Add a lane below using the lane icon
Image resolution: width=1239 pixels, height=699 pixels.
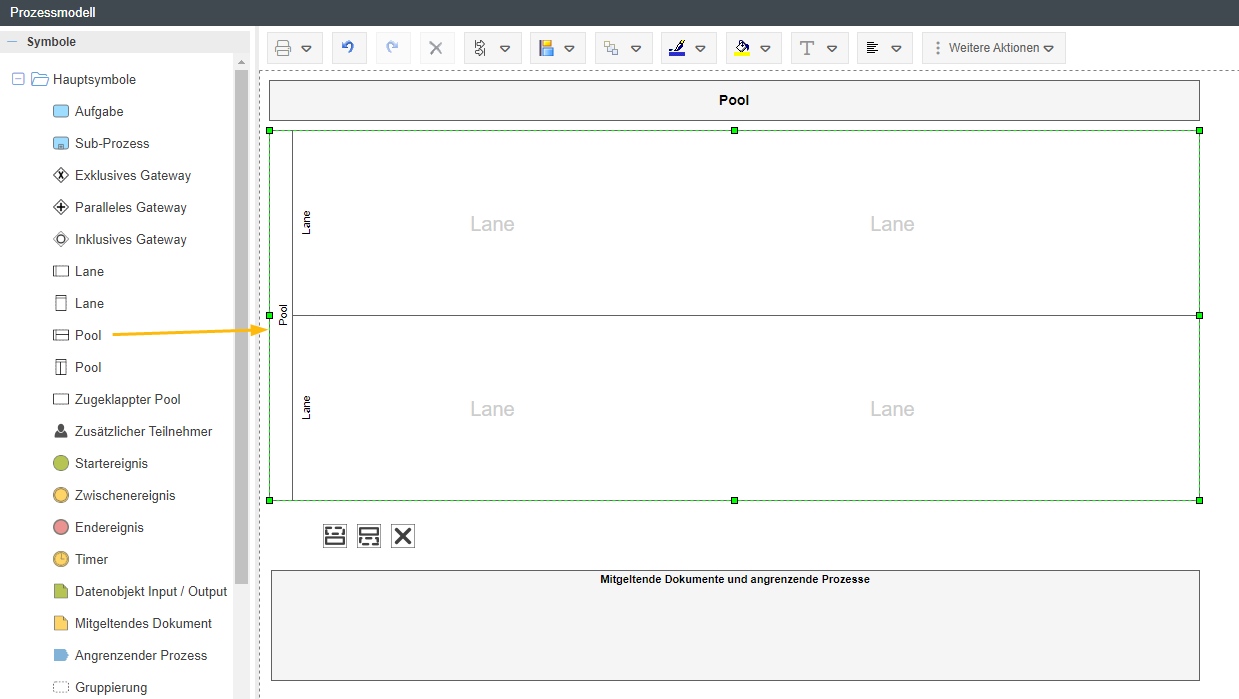pyautogui.click(x=369, y=536)
